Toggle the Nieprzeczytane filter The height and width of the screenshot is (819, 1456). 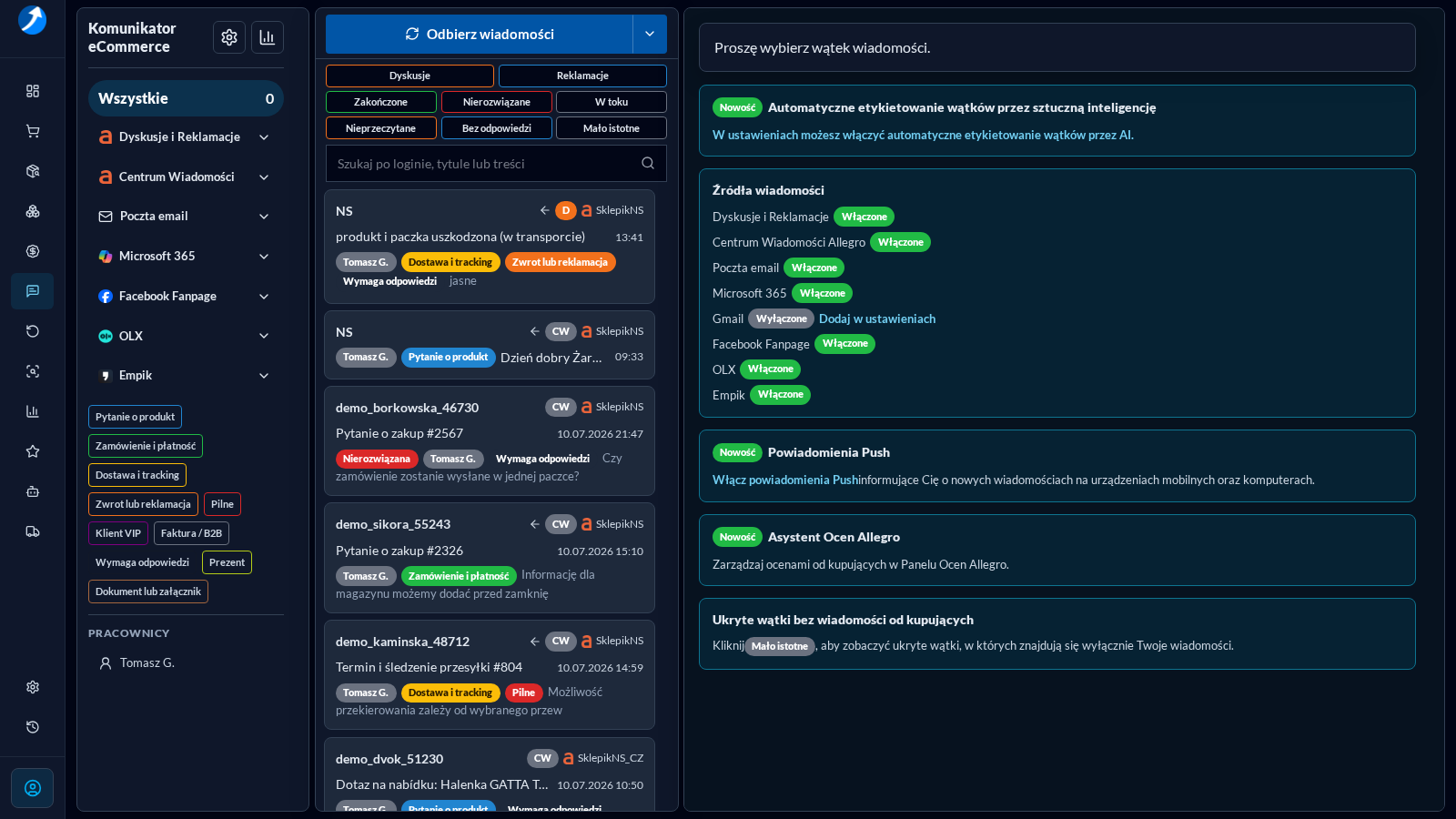tap(380, 128)
